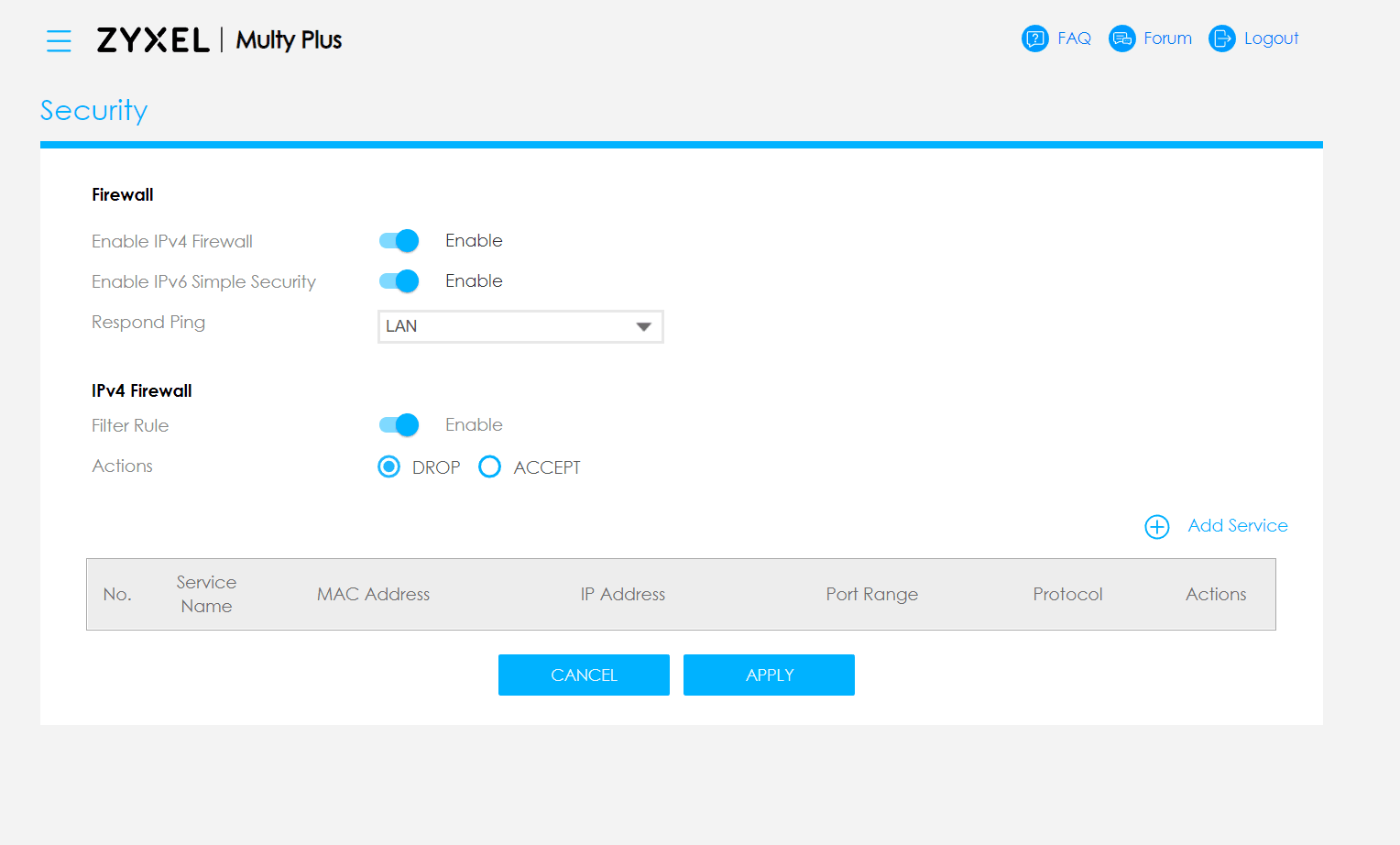
Task: Select the ACCEPT radio button
Action: point(490,467)
